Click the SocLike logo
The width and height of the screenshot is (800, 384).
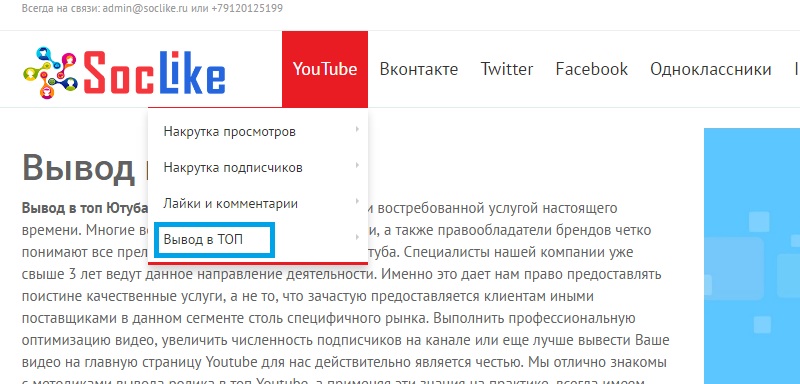pyautogui.click(x=124, y=72)
